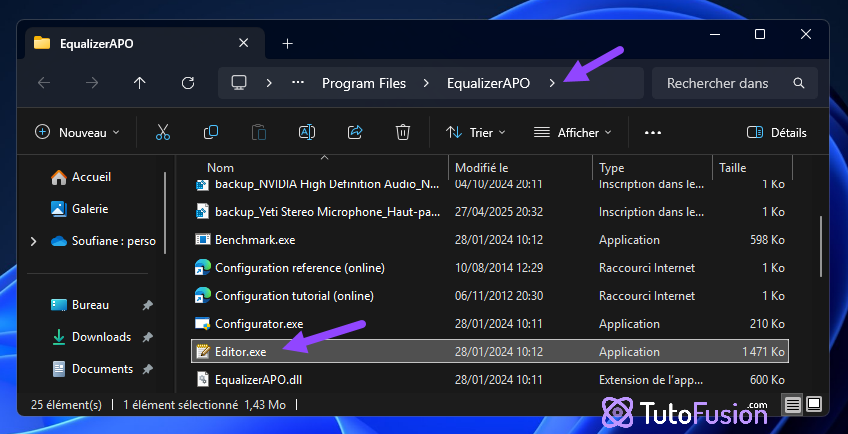Click the Delete trash icon
Image resolution: width=848 pixels, height=434 pixels.
(x=403, y=132)
